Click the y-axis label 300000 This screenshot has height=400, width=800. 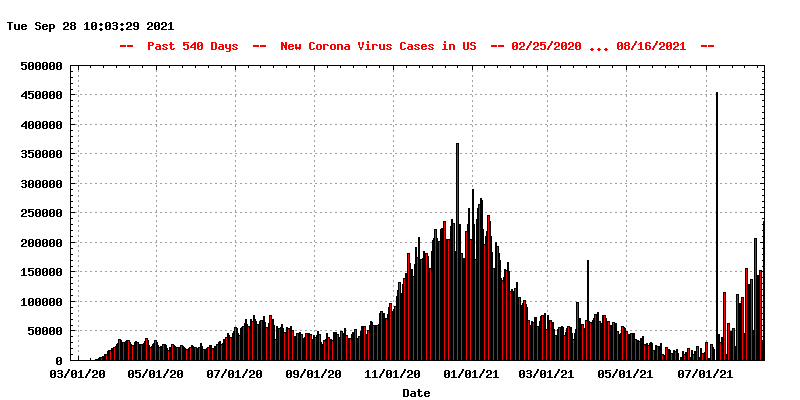pyautogui.click(x=41, y=184)
